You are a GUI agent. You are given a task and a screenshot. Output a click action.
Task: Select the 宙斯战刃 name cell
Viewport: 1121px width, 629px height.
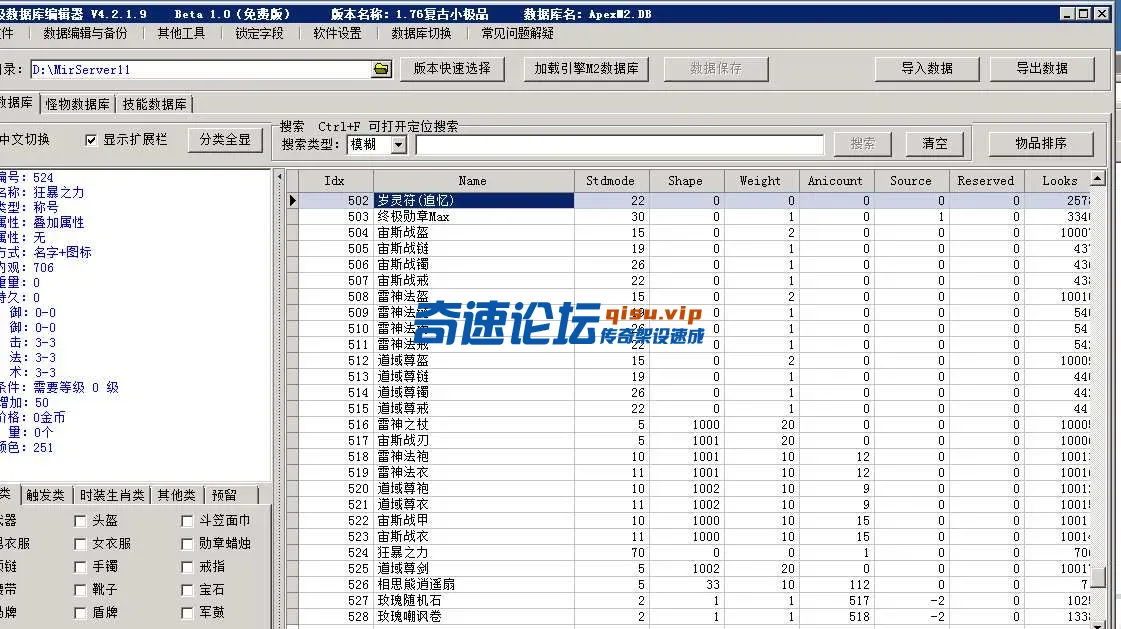pyautogui.click(x=473, y=440)
